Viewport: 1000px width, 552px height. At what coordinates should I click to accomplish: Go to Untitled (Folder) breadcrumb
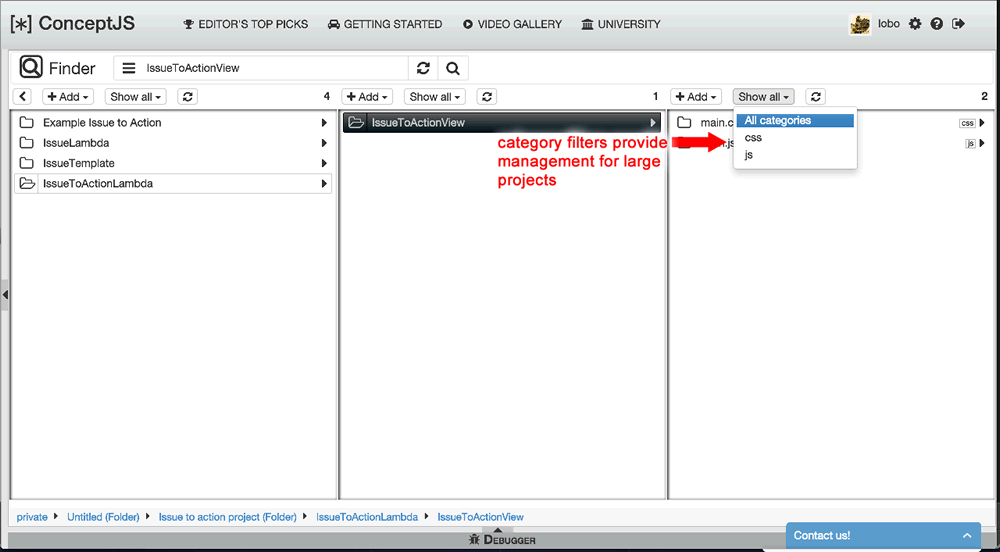[x=103, y=517]
